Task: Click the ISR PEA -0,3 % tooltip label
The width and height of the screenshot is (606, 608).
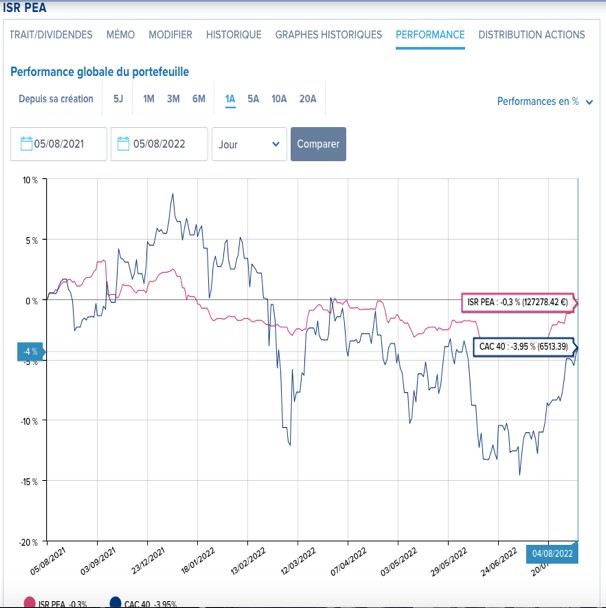Action: click(516, 302)
